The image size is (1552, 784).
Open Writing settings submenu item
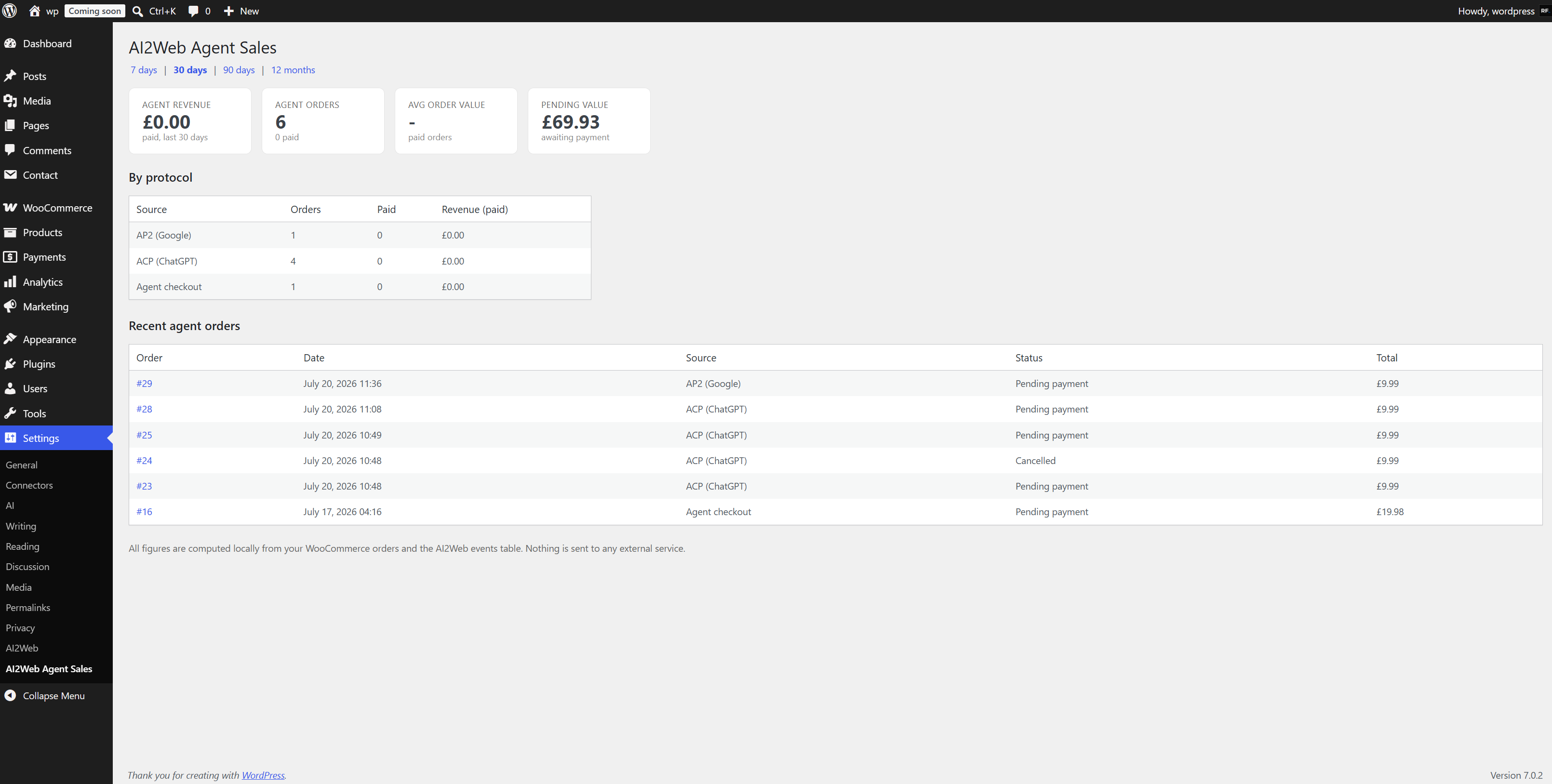click(x=21, y=526)
